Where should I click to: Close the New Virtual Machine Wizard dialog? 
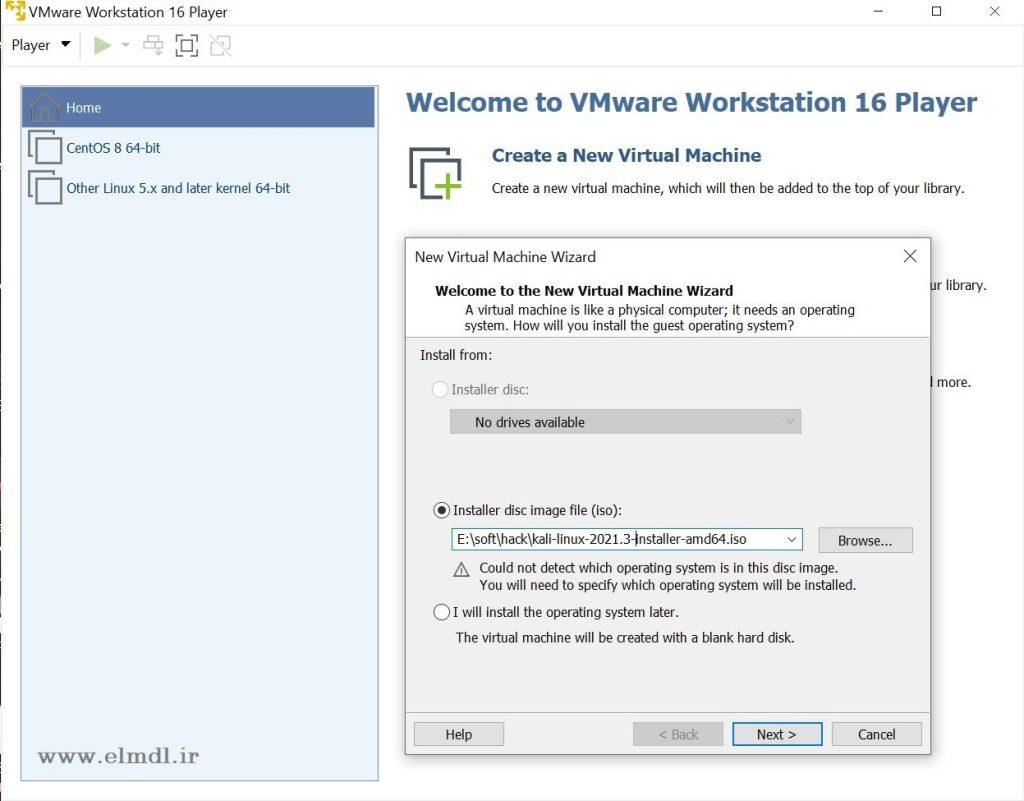point(910,256)
